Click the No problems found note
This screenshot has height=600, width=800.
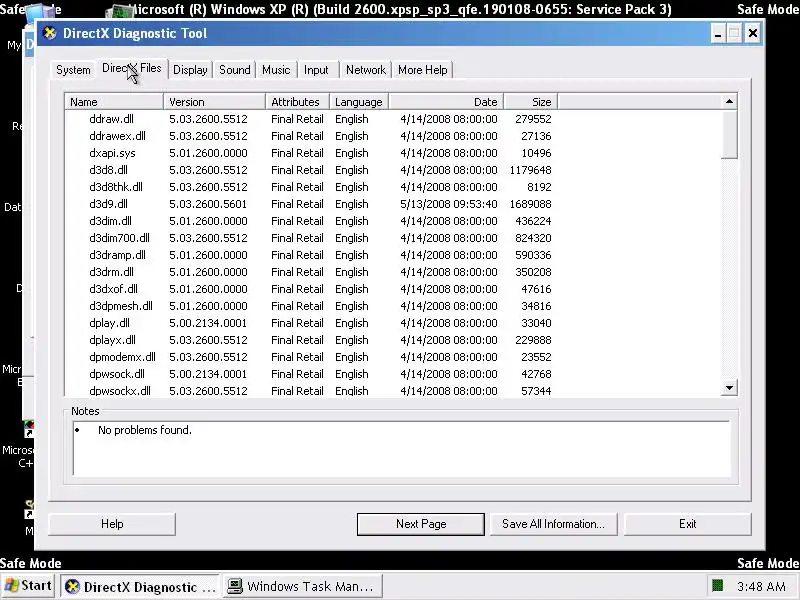(145, 430)
